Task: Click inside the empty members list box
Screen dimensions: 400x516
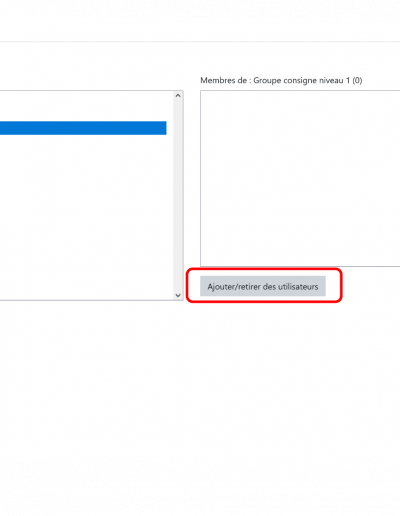Action: 300,178
